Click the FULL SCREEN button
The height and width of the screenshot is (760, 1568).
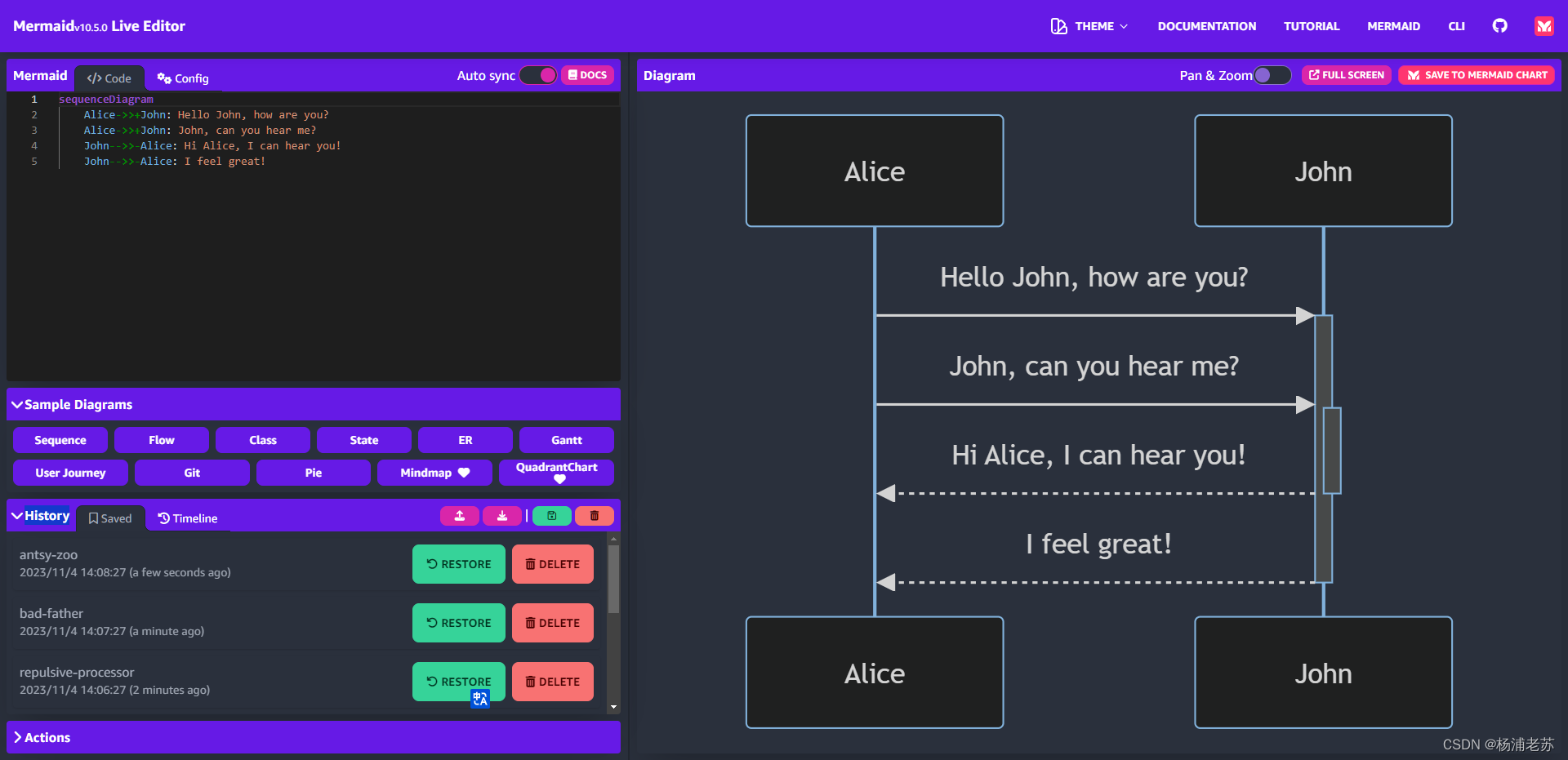coord(1347,75)
